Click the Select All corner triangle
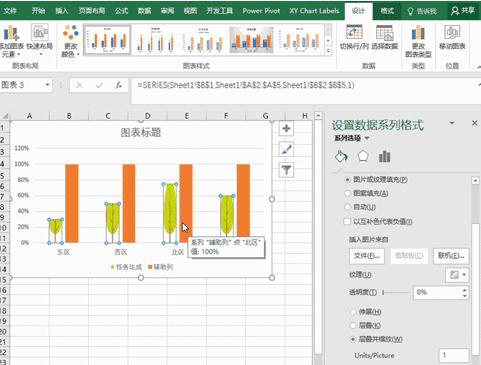 coord(5,116)
